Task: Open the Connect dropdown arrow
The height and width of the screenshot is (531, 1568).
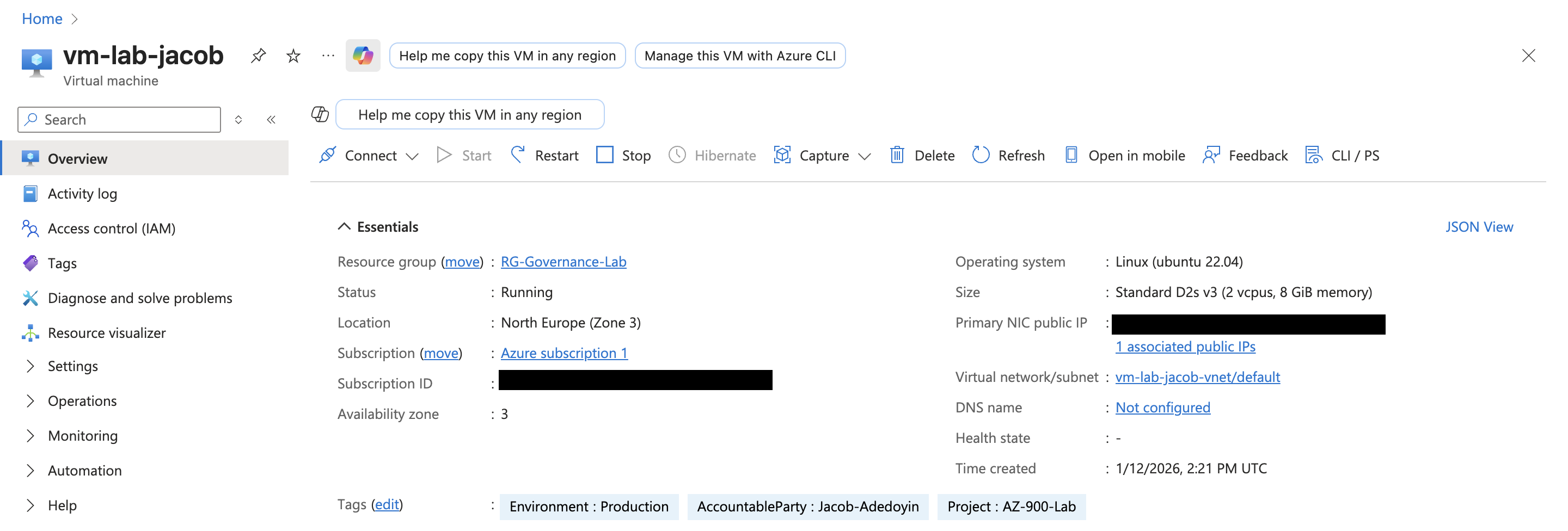Action: coord(412,156)
